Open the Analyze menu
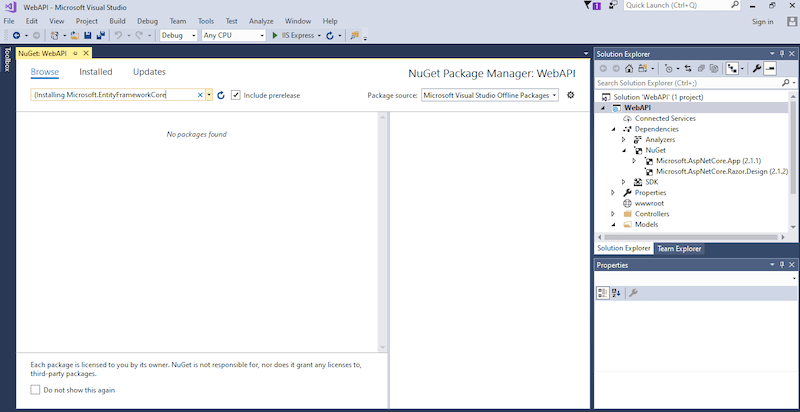Image resolution: width=800 pixels, height=412 pixels. pyautogui.click(x=261, y=21)
